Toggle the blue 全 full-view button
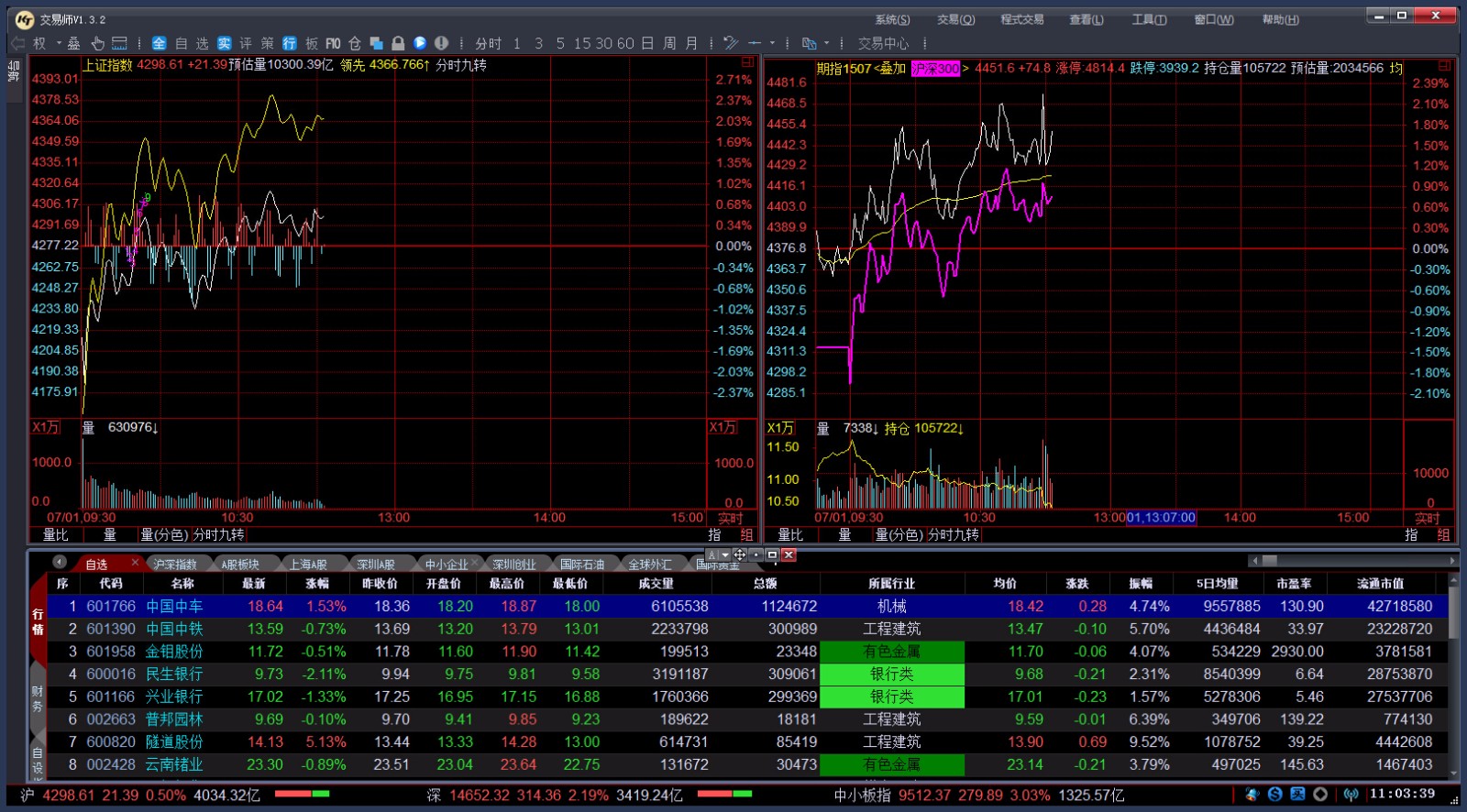 click(159, 43)
